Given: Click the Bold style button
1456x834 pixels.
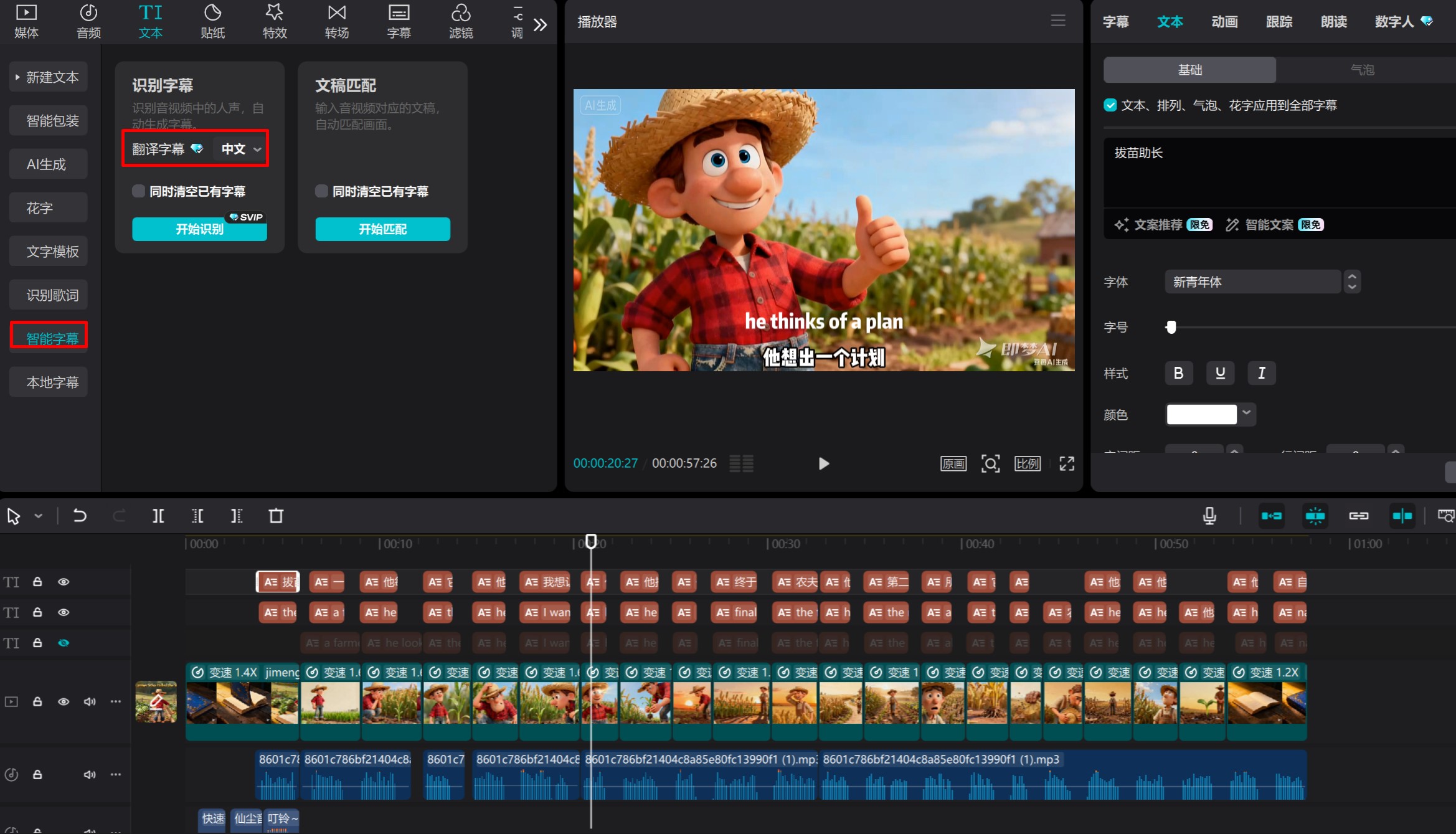Looking at the screenshot, I should tap(1178, 373).
